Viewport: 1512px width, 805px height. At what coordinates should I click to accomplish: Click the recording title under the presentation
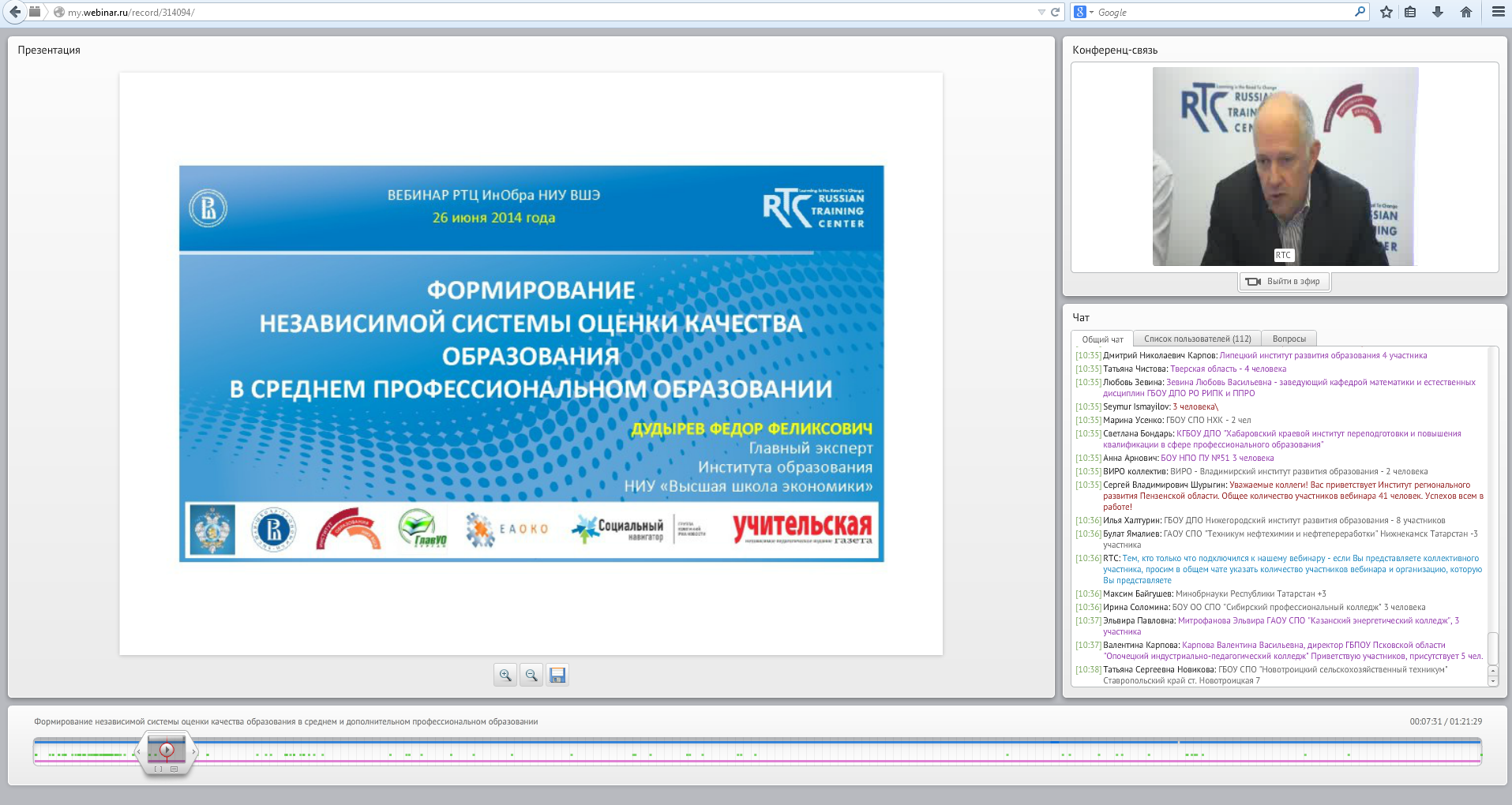coord(286,722)
